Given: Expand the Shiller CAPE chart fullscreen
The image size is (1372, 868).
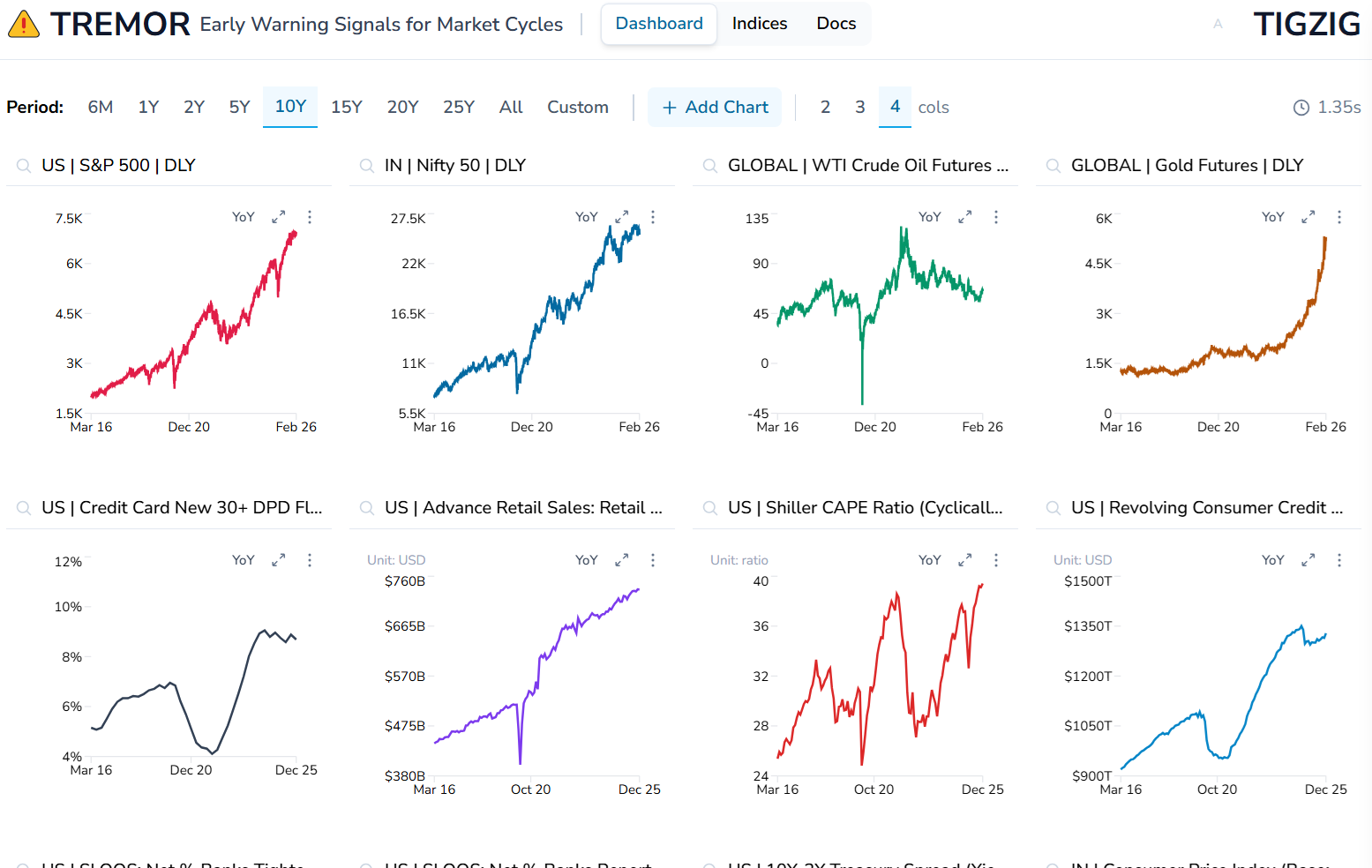Looking at the screenshot, I should (x=965, y=560).
